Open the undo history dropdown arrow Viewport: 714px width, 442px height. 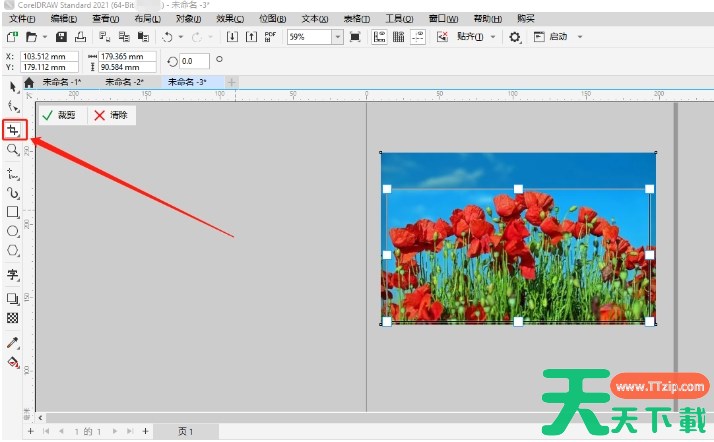click(x=181, y=37)
